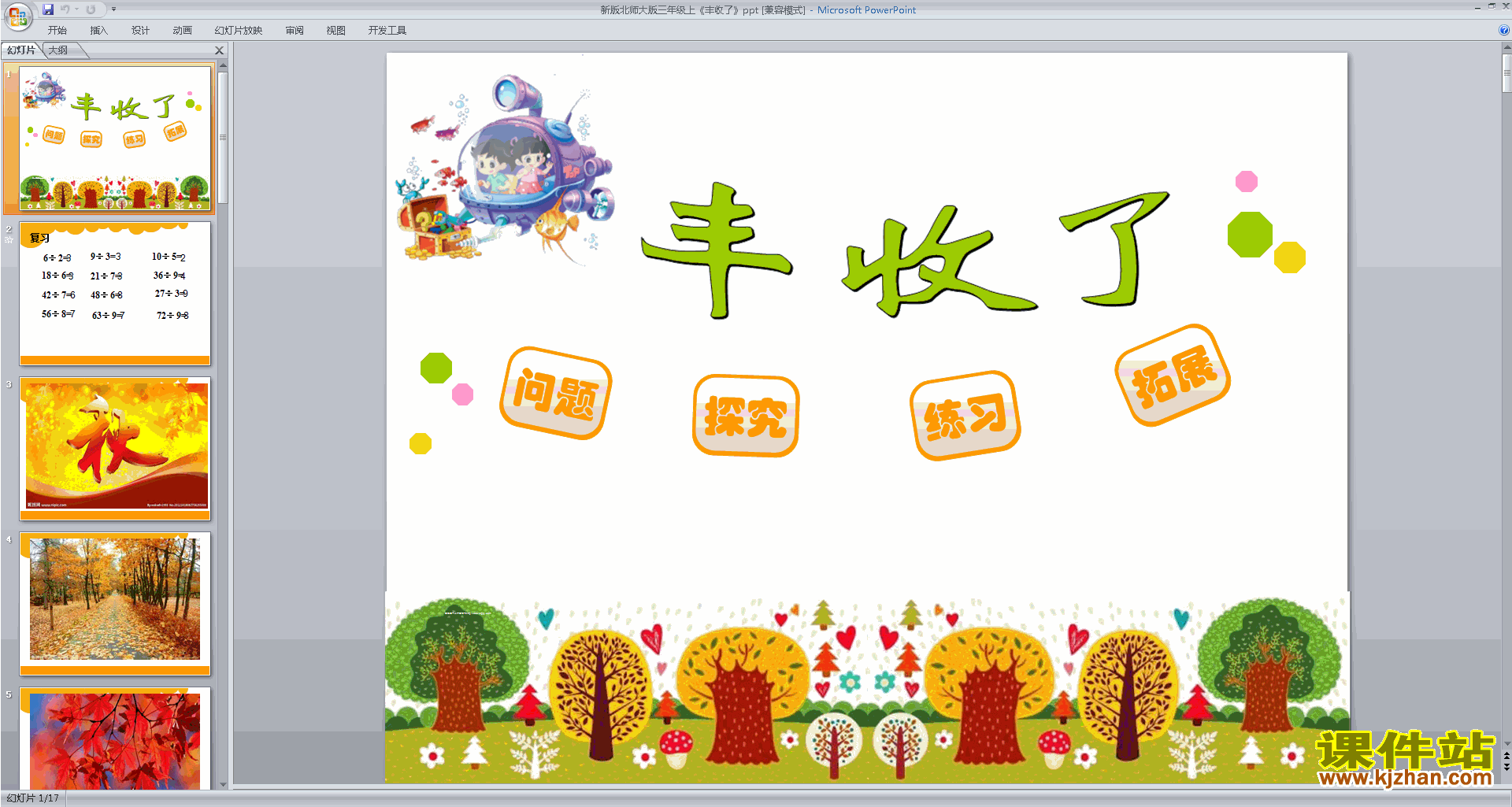Select slide 5 red maple leaves thumbnail
This screenshot has width=1512, height=807.
(x=115, y=738)
